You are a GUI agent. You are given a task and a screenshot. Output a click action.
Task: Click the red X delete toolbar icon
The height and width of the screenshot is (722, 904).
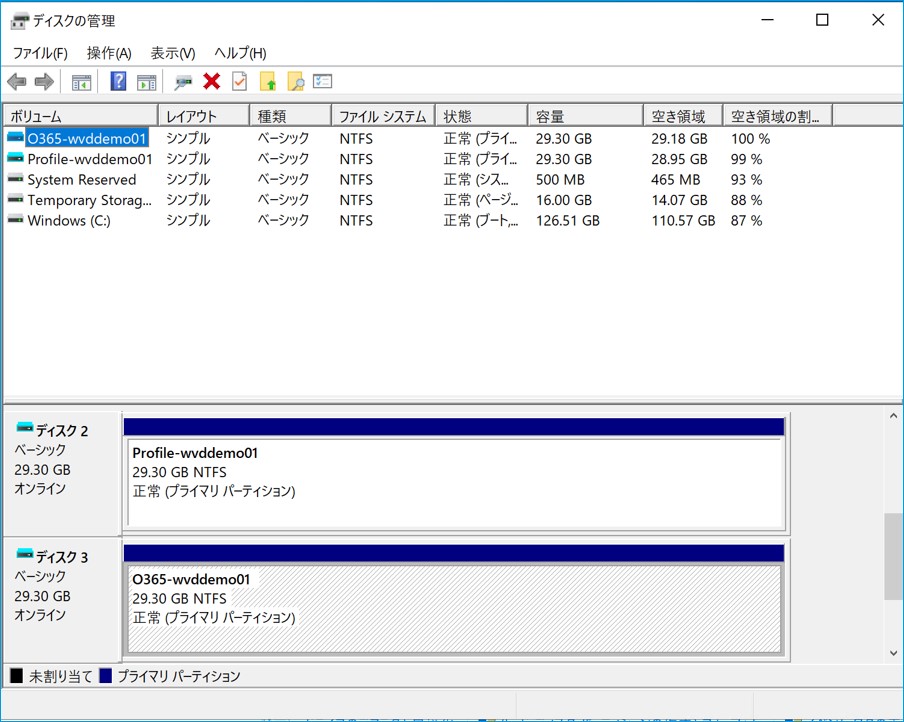(x=211, y=82)
